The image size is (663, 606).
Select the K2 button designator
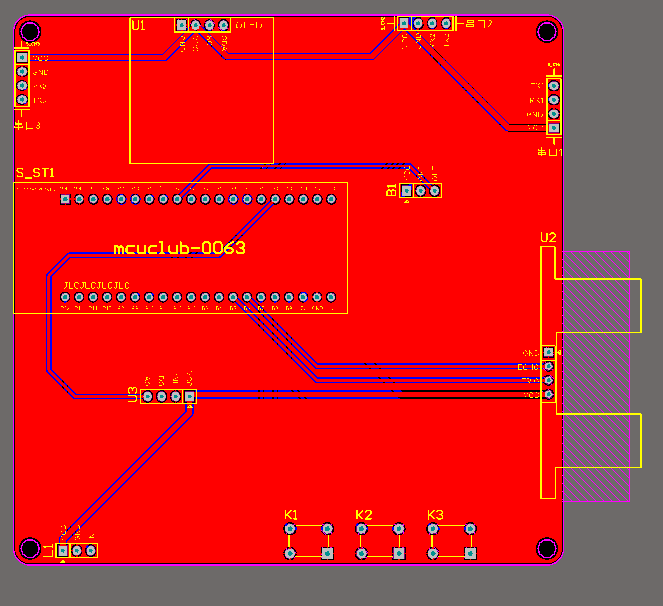point(364,515)
